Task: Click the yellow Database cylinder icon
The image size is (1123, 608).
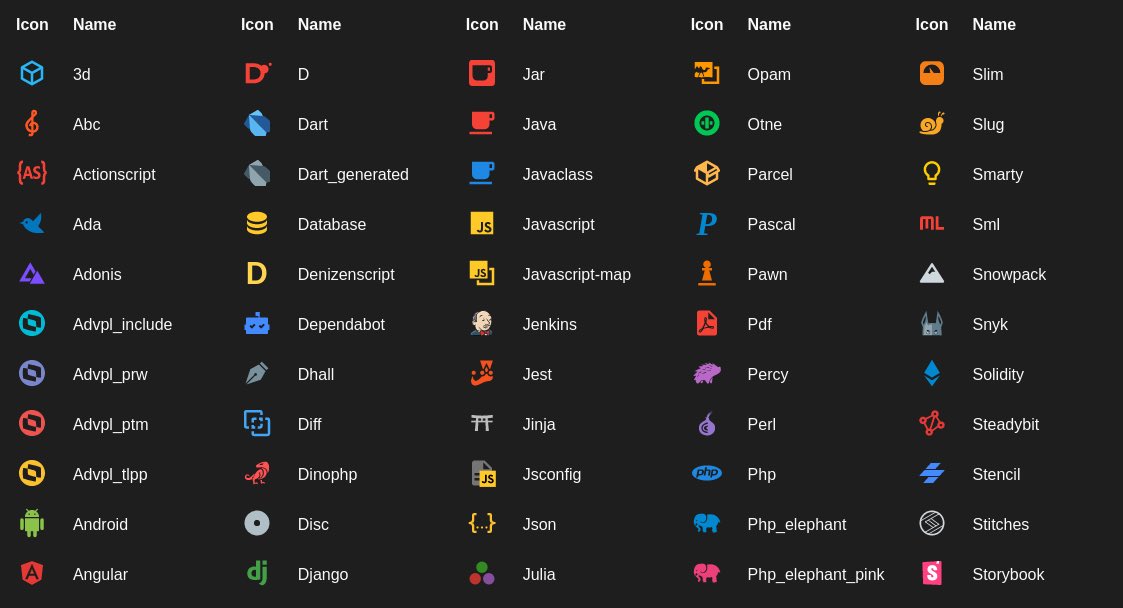Action: pyautogui.click(x=257, y=223)
